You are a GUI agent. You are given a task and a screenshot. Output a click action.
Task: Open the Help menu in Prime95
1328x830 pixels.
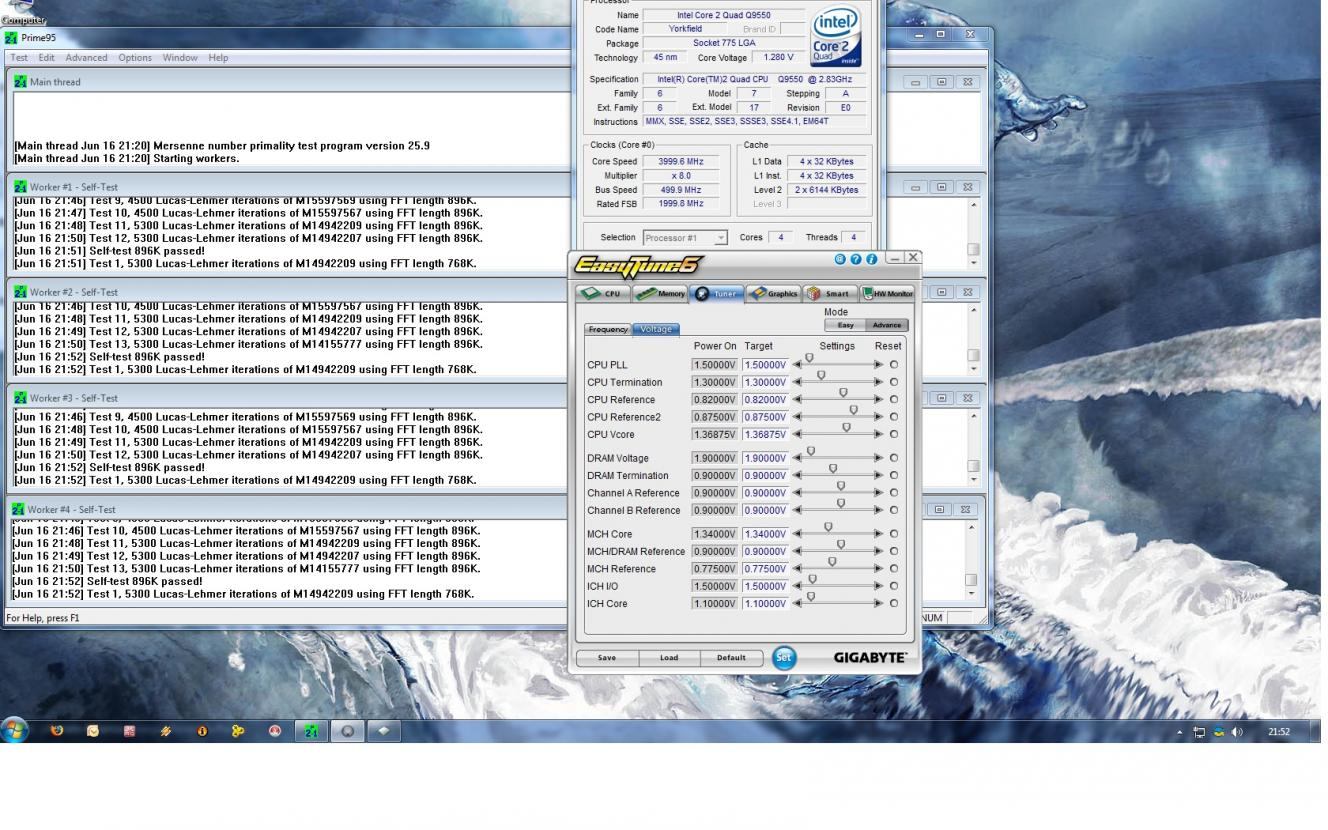pos(218,58)
